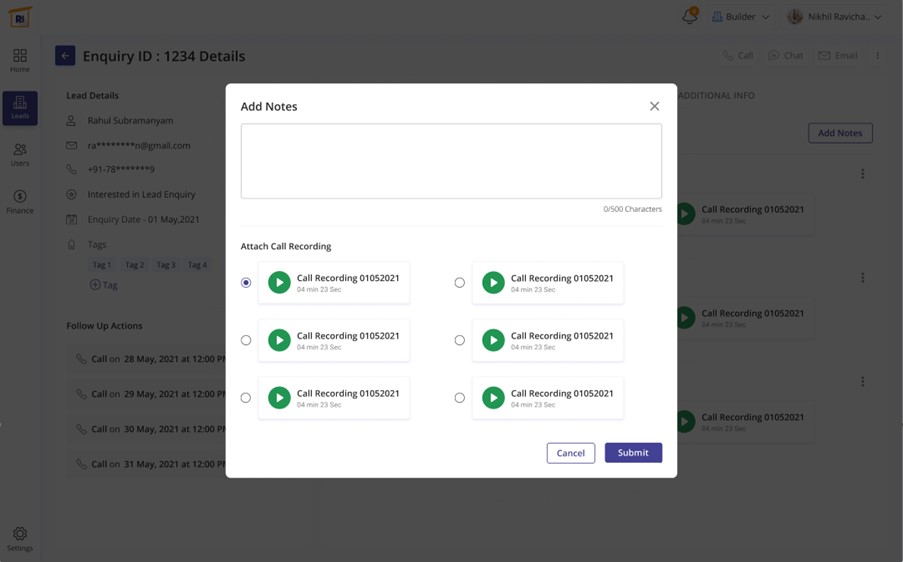
Task: Click inside the notes text area
Action: 451,161
